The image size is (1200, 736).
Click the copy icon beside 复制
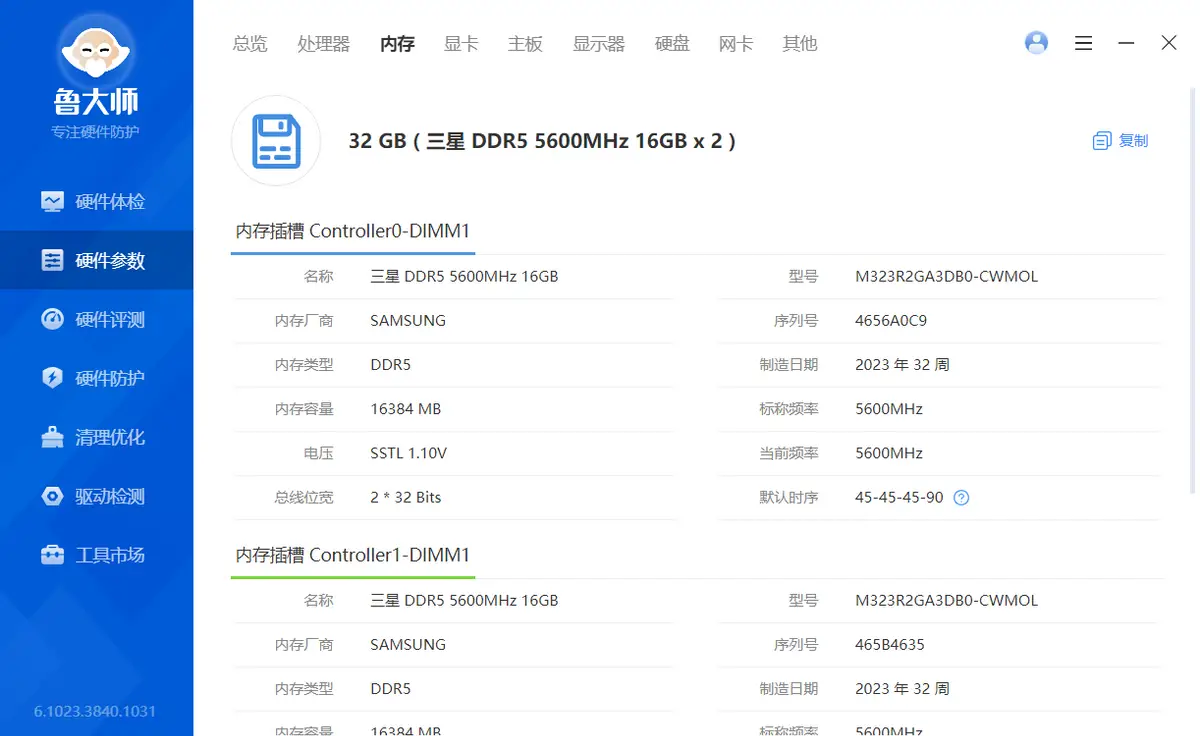pyautogui.click(x=1102, y=141)
